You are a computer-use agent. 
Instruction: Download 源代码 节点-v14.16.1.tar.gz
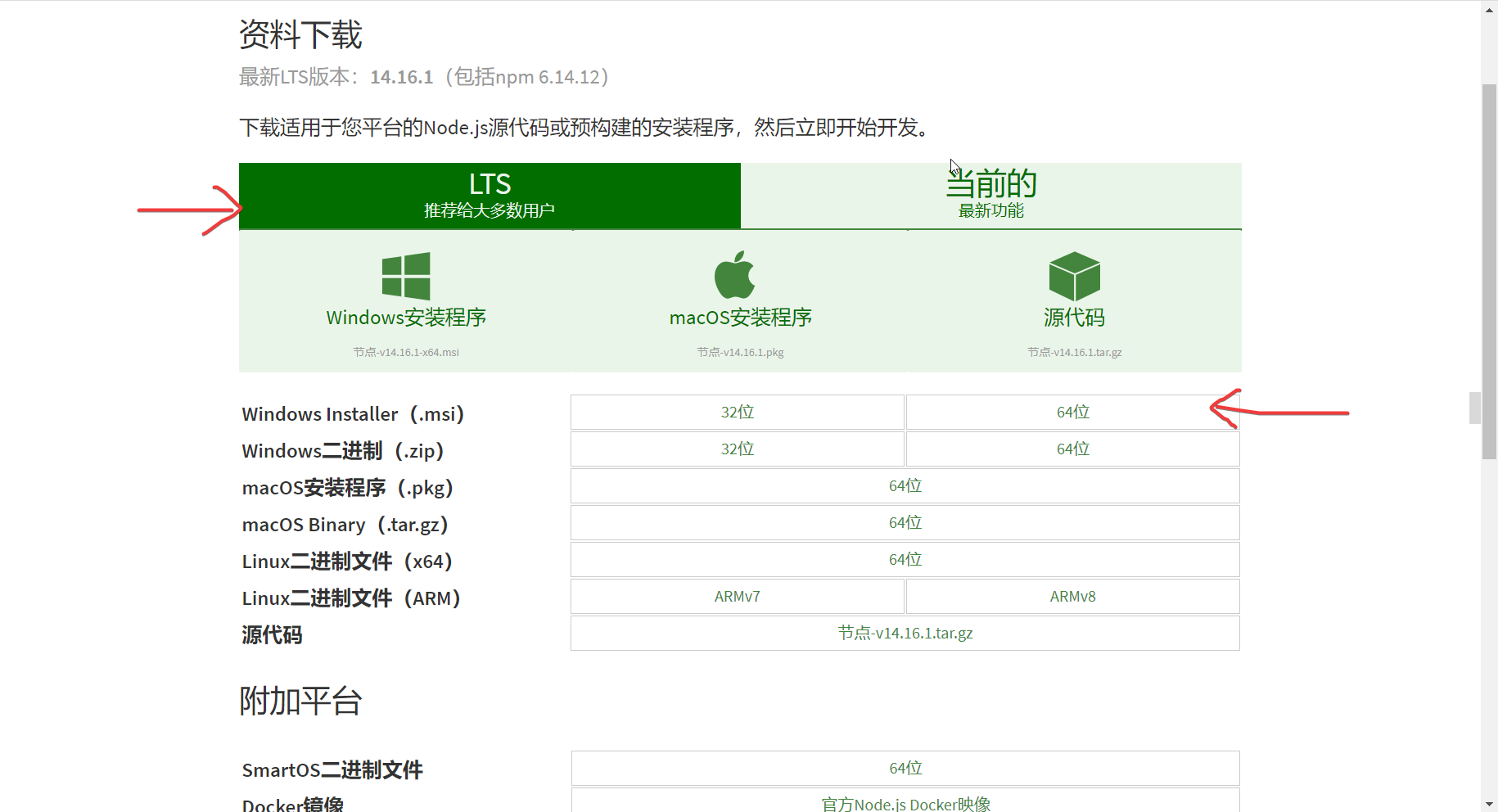point(905,633)
